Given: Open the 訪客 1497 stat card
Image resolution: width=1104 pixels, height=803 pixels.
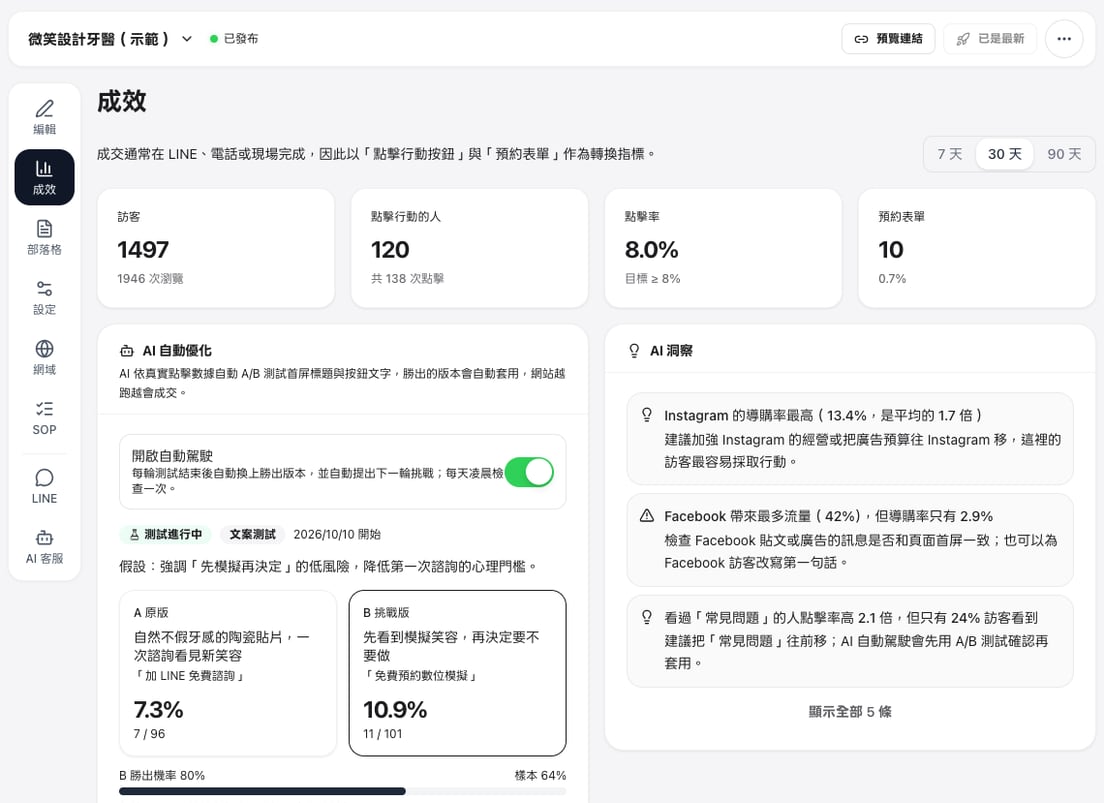Looking at the screenshot, I should 216,248.
